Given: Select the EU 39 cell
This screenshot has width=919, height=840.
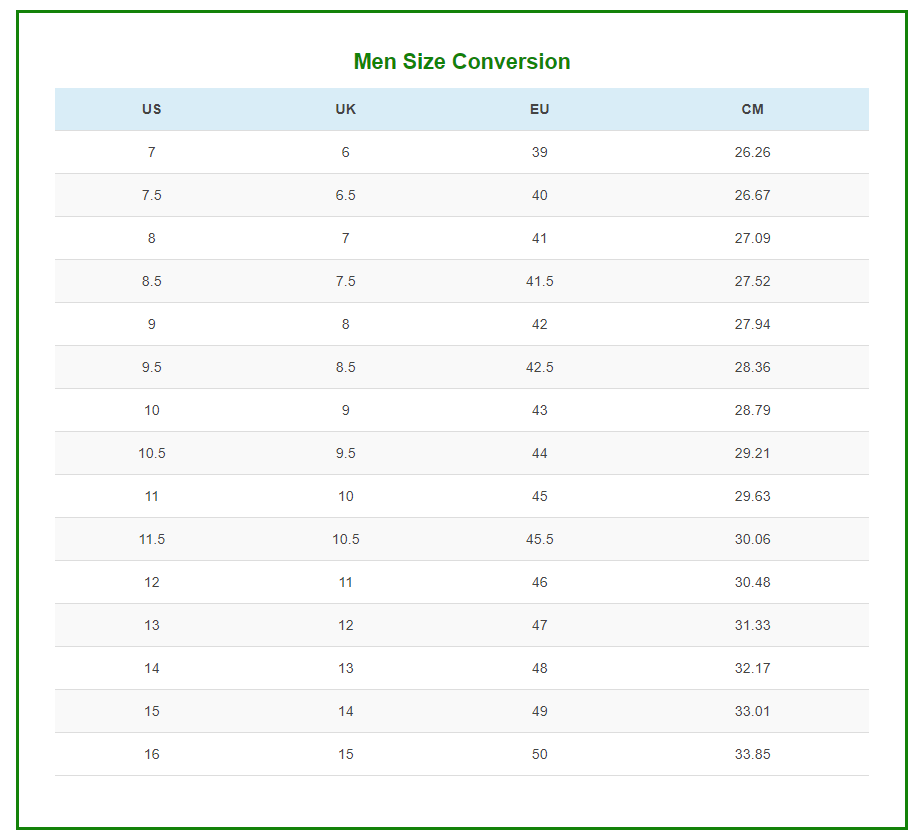Looking at the screenshot, I should click(540, 152).
